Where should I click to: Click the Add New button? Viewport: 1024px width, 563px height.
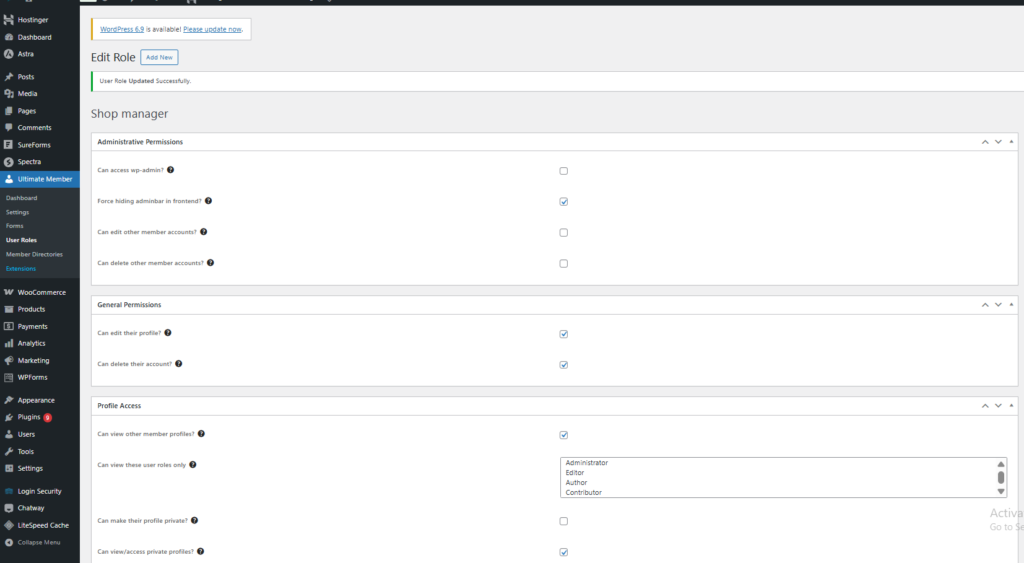pyautogui.click(x=159, y=58)
